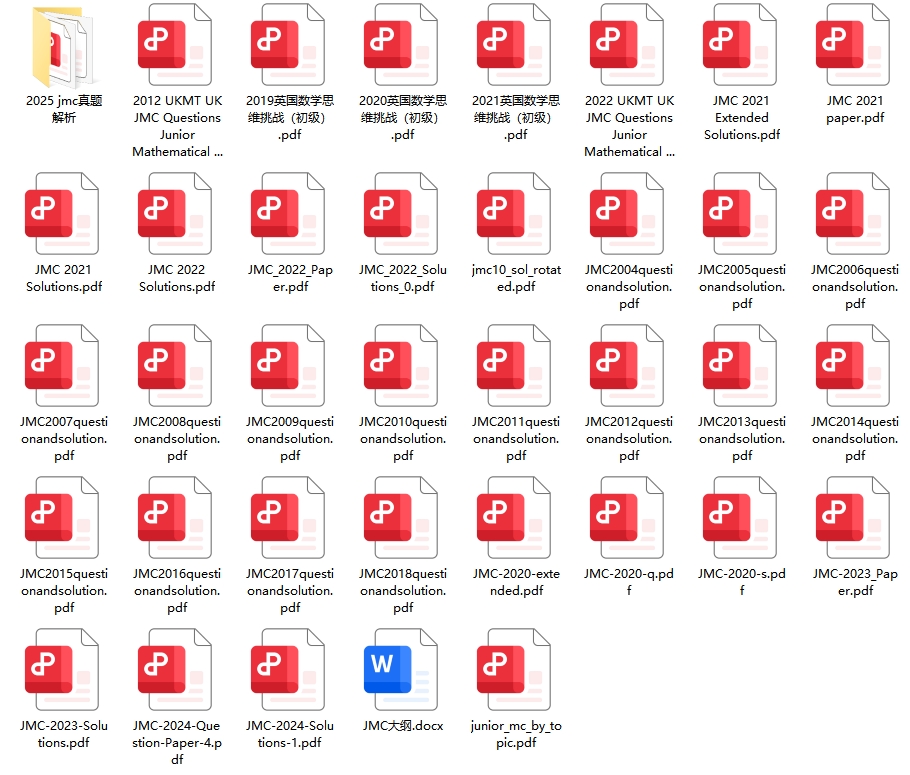The height and width of the screenshot is (775, 910).
Task: Select JMC-2020-s.pdf icon
Action: [x=740, y=518]
